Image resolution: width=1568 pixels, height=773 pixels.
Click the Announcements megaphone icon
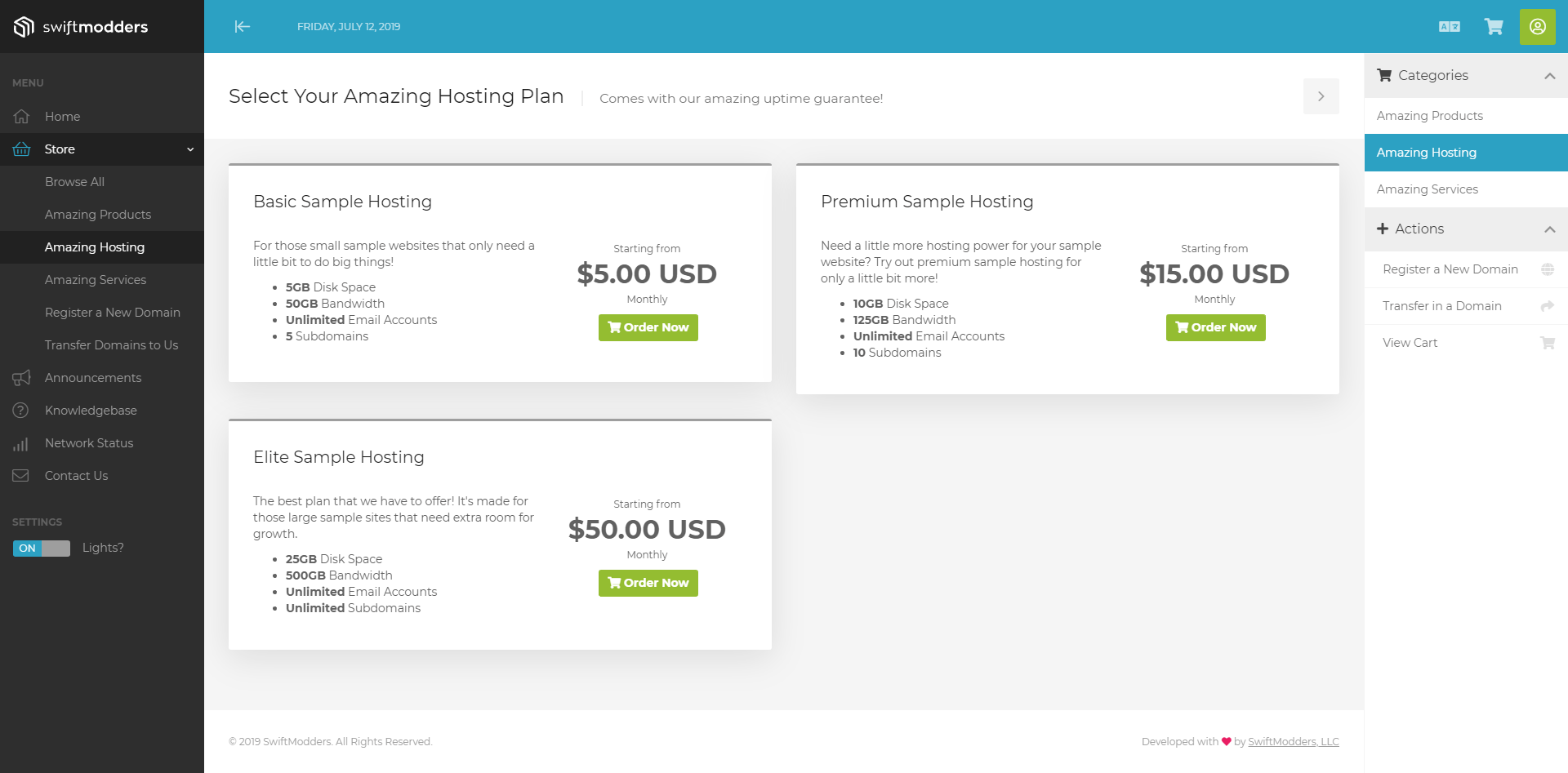[21, 378]
